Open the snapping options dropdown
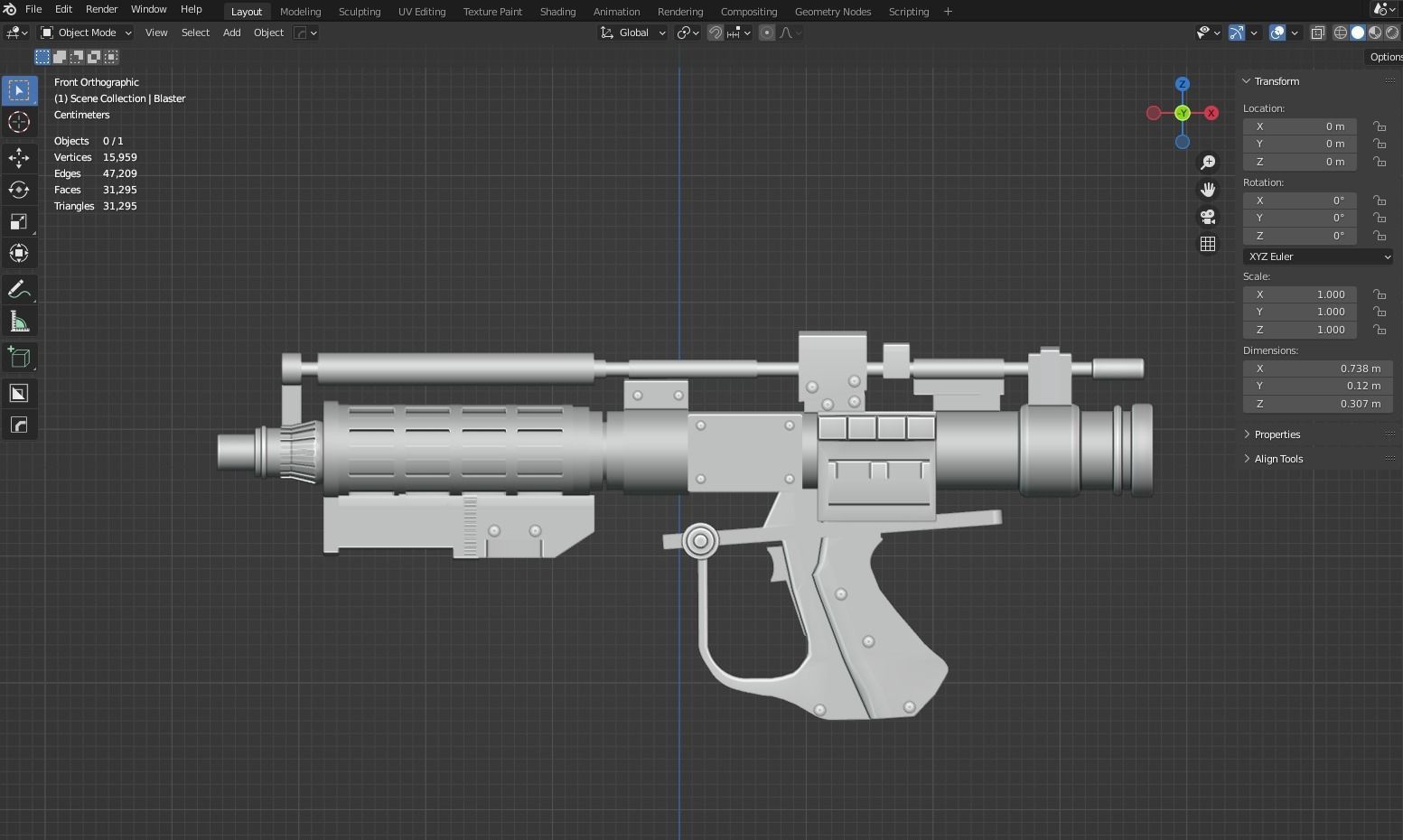 tap(738, 33)
